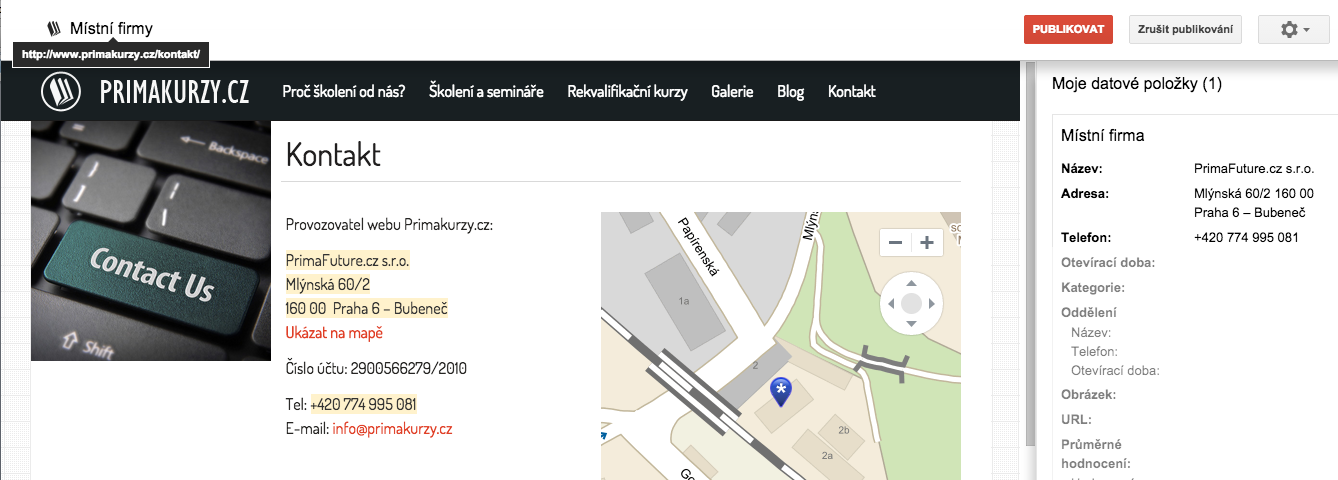The image size is (1338, 480).
Task: Click the Adresa field label in panel
Action: (1085, 194)
